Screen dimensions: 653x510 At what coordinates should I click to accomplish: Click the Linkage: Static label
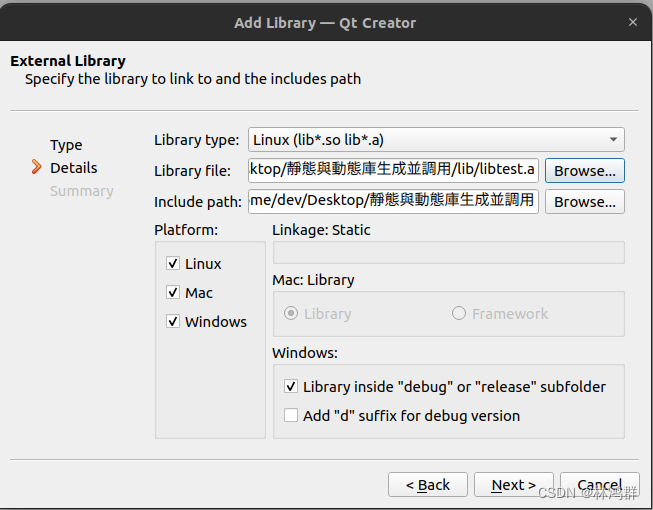pyautogui.click(x=321, y=230)
